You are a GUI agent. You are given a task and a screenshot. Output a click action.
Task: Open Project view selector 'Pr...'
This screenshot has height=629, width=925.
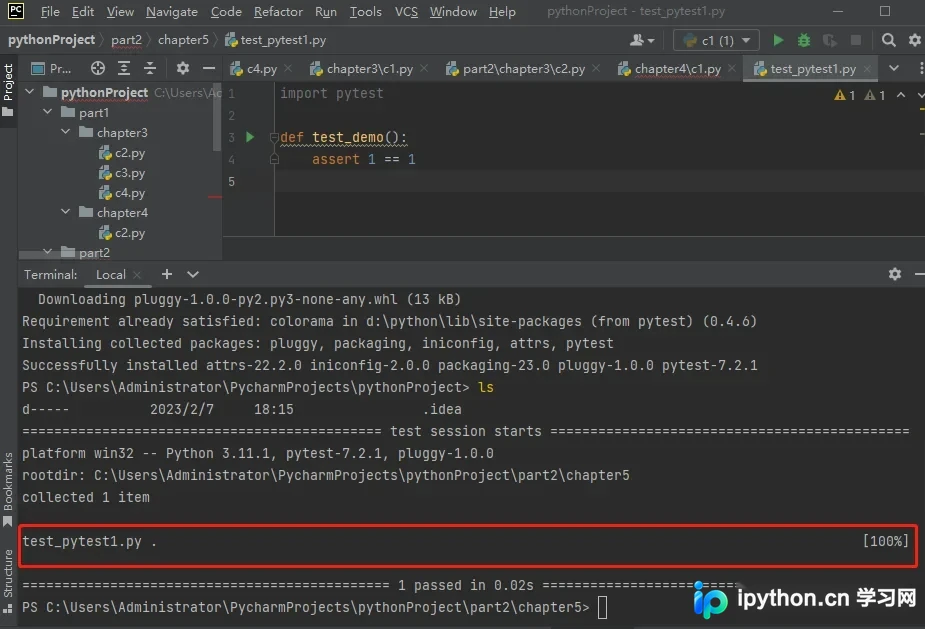[51, 68]
